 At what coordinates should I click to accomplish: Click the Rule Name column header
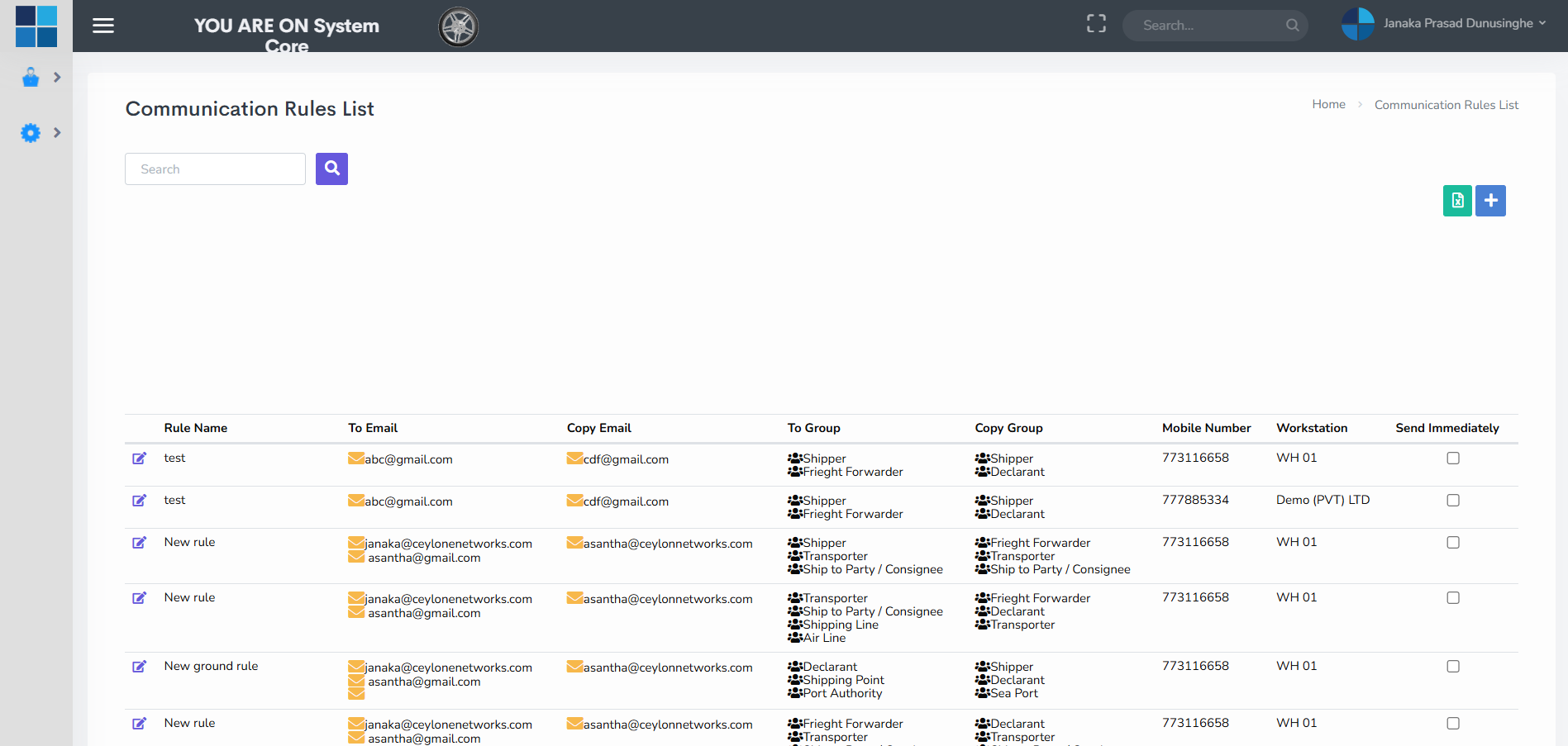tap(195, 428)
